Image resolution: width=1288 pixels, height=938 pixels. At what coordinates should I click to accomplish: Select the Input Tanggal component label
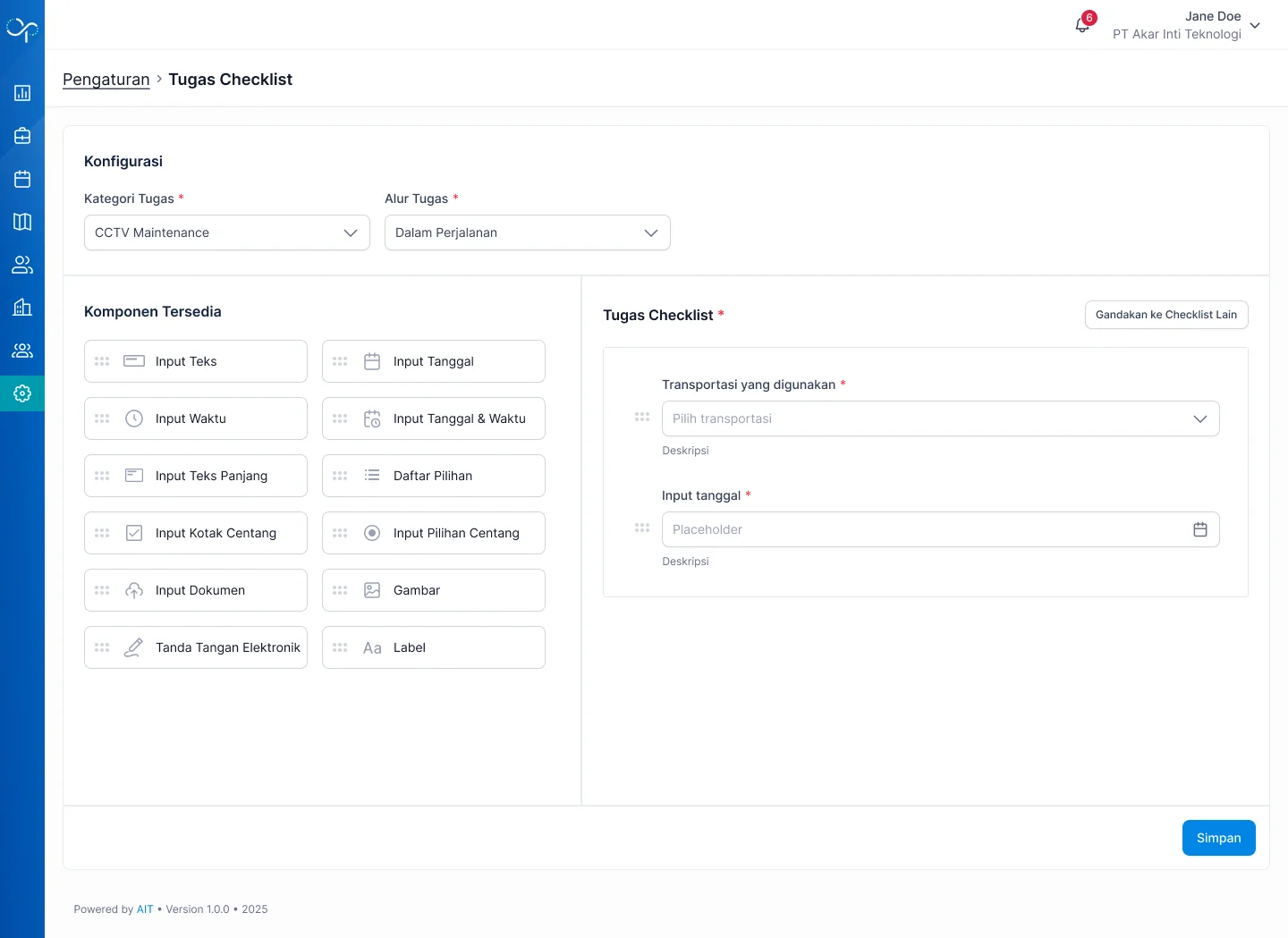434,361
